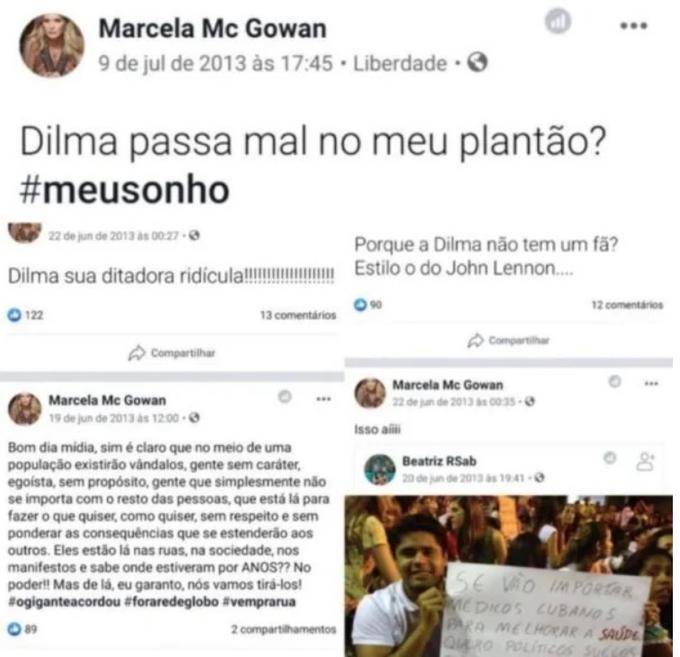680x657 pixels.
Task: Click Compartilhar under the ditadora ridícula post
Action: 172,353
